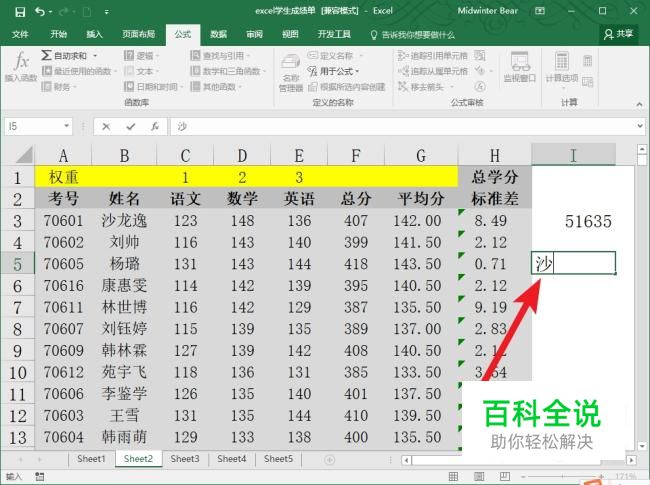Image resolution: width=650 pixels, height=485 pixels.
Task: Click Trace Precedents (追踪引用单元格)
Action: coord(432,55)
